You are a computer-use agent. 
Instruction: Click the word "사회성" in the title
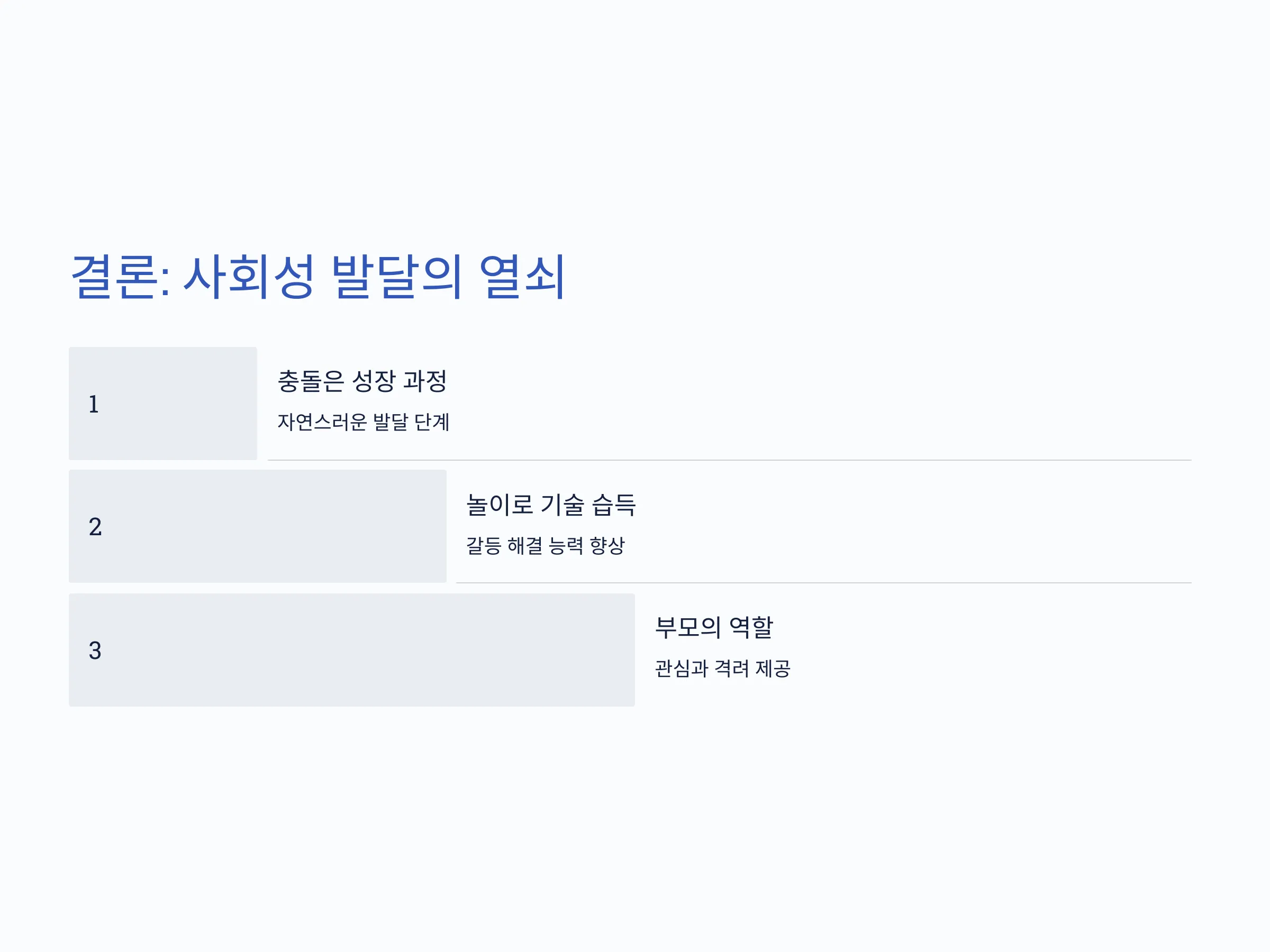249,277
